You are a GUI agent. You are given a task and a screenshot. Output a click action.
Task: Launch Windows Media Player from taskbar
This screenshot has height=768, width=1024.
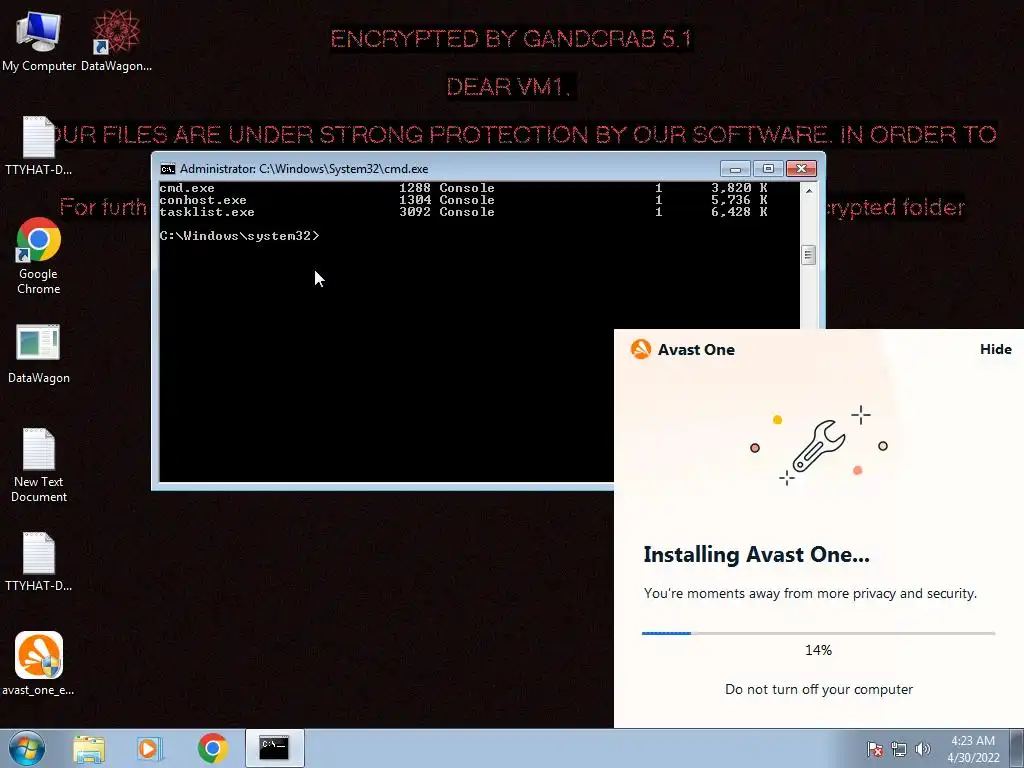[x=149, y=748]
